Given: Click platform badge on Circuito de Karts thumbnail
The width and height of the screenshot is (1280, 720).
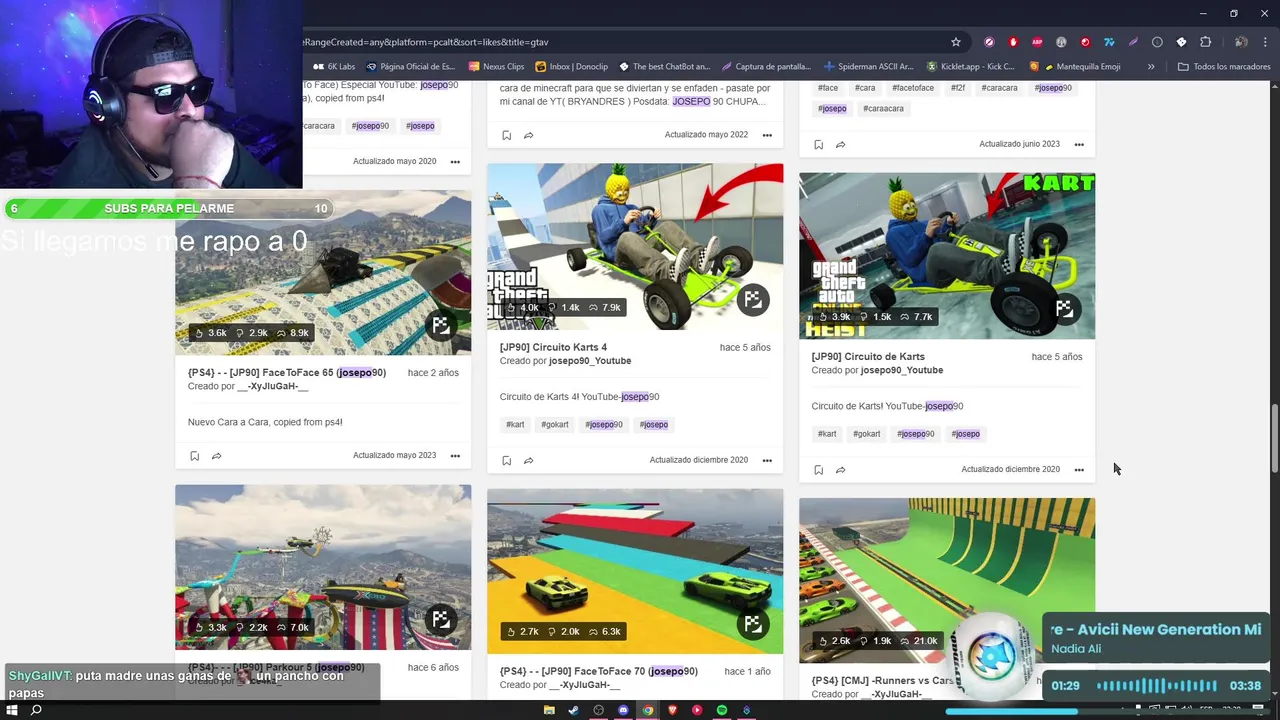Looking at the screenshot, I should click(1064, 308).
